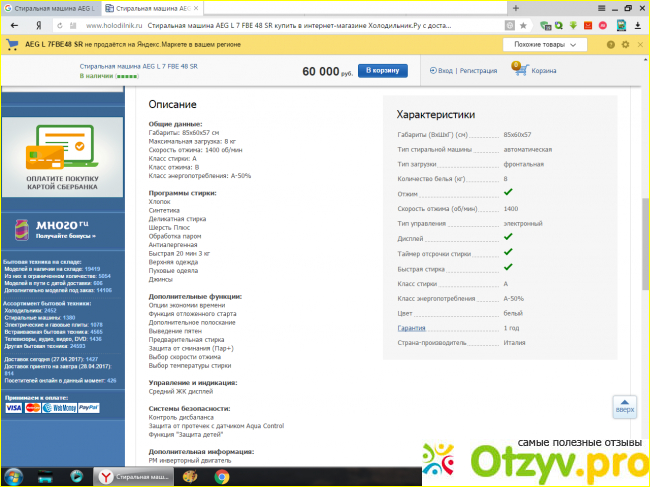The image size is (650, 487).
Task: Open the Регистрация link
Action: point(478,71)
